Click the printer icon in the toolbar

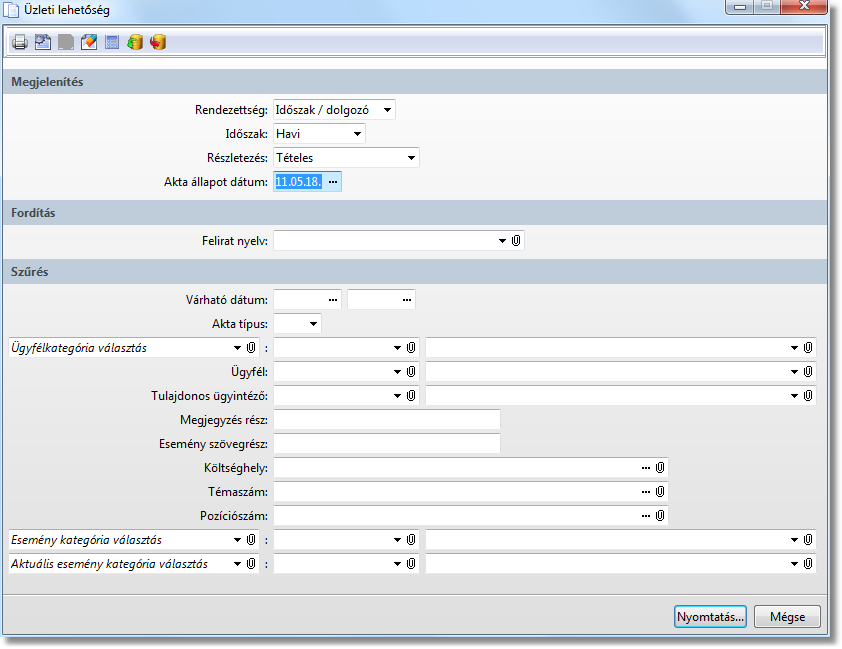click(x=19, y=42)
